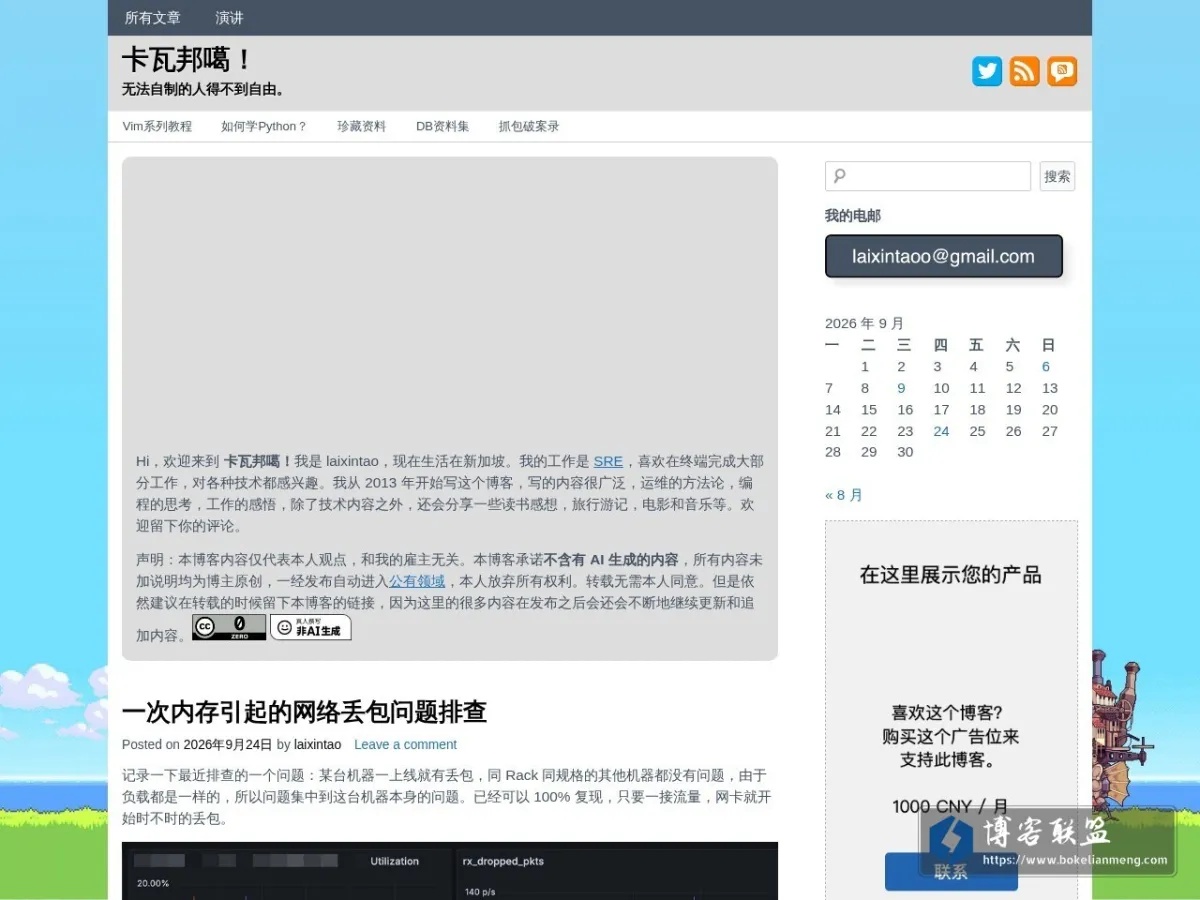Open the orange RSS feed icon
The width and height of the screenshot is (1200, 900).
pos(1025,71)
